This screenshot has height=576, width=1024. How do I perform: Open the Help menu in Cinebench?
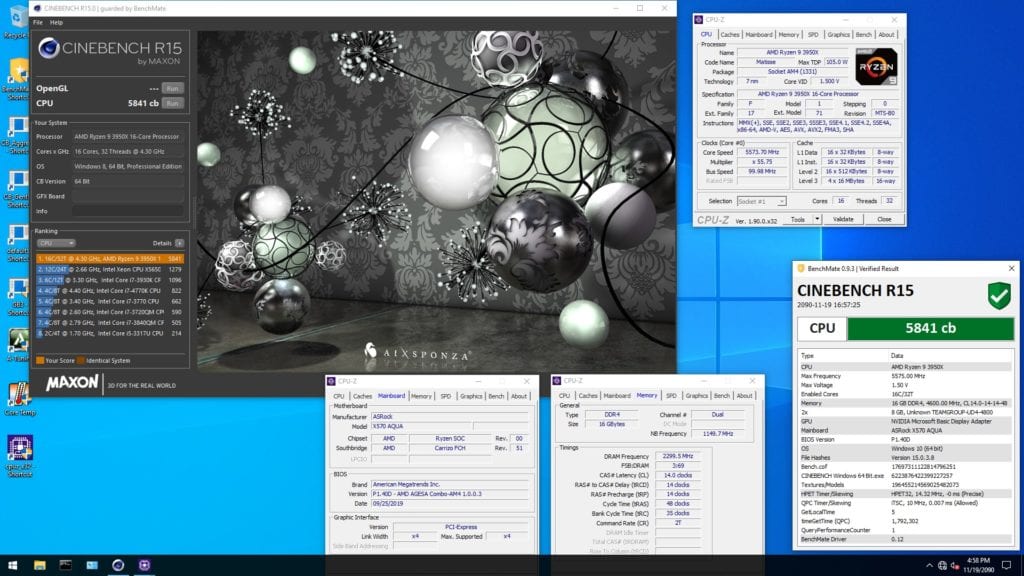pos(56,22)
